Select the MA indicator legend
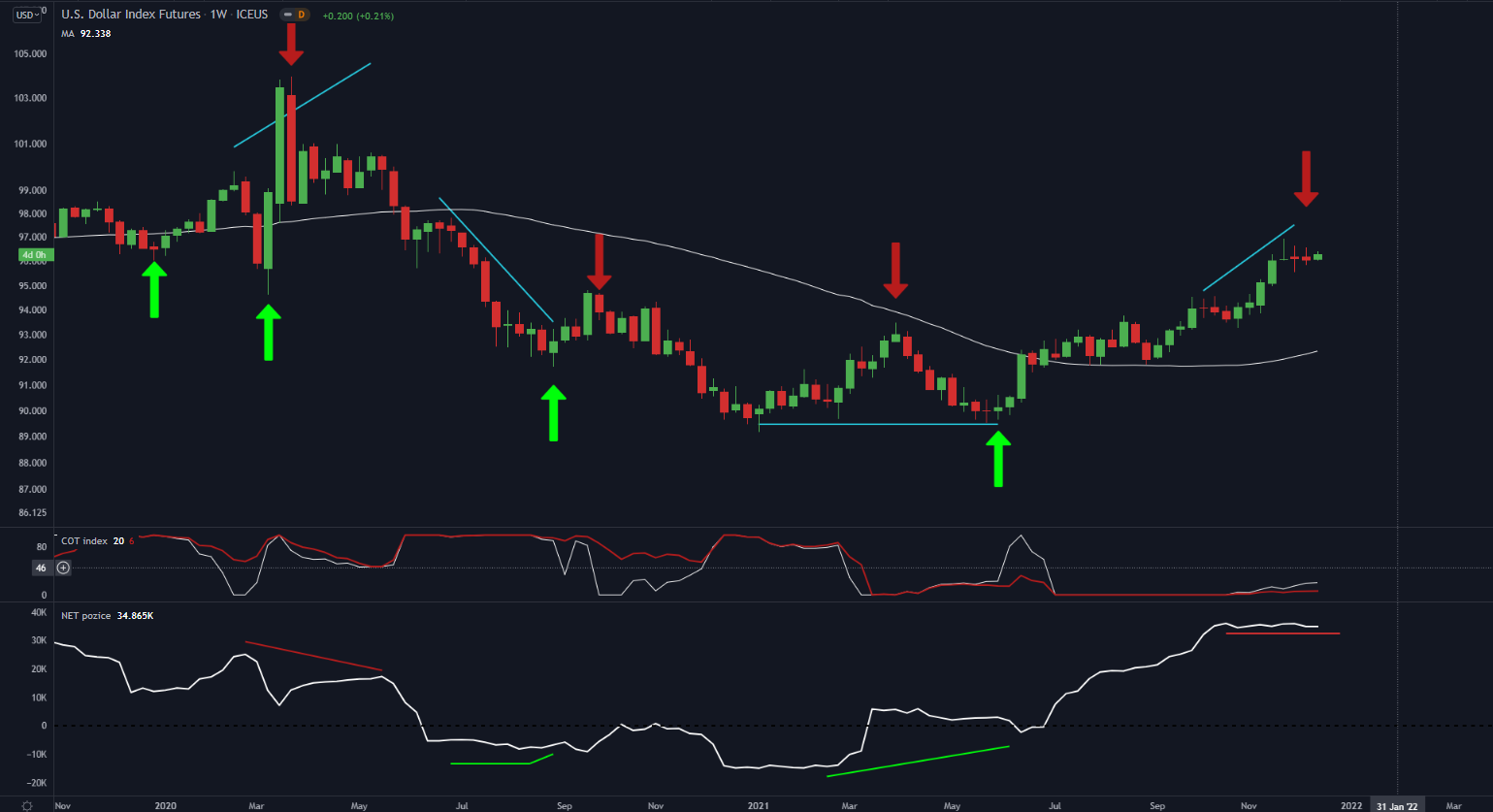Viewport: 1493px width, 812px height. 68,34
